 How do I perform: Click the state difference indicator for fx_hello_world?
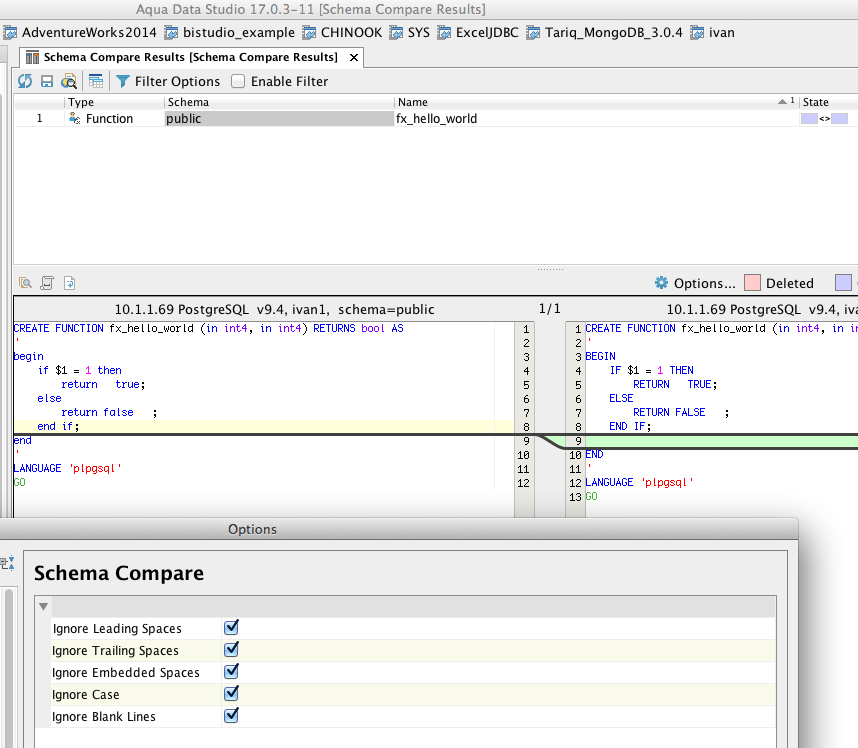pos(824,119)
